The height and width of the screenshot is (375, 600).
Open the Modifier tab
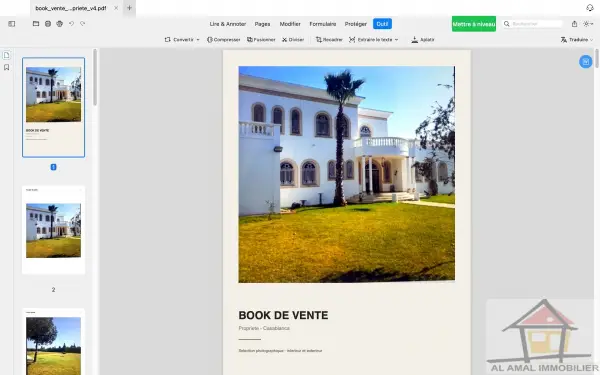coord(290,24)
